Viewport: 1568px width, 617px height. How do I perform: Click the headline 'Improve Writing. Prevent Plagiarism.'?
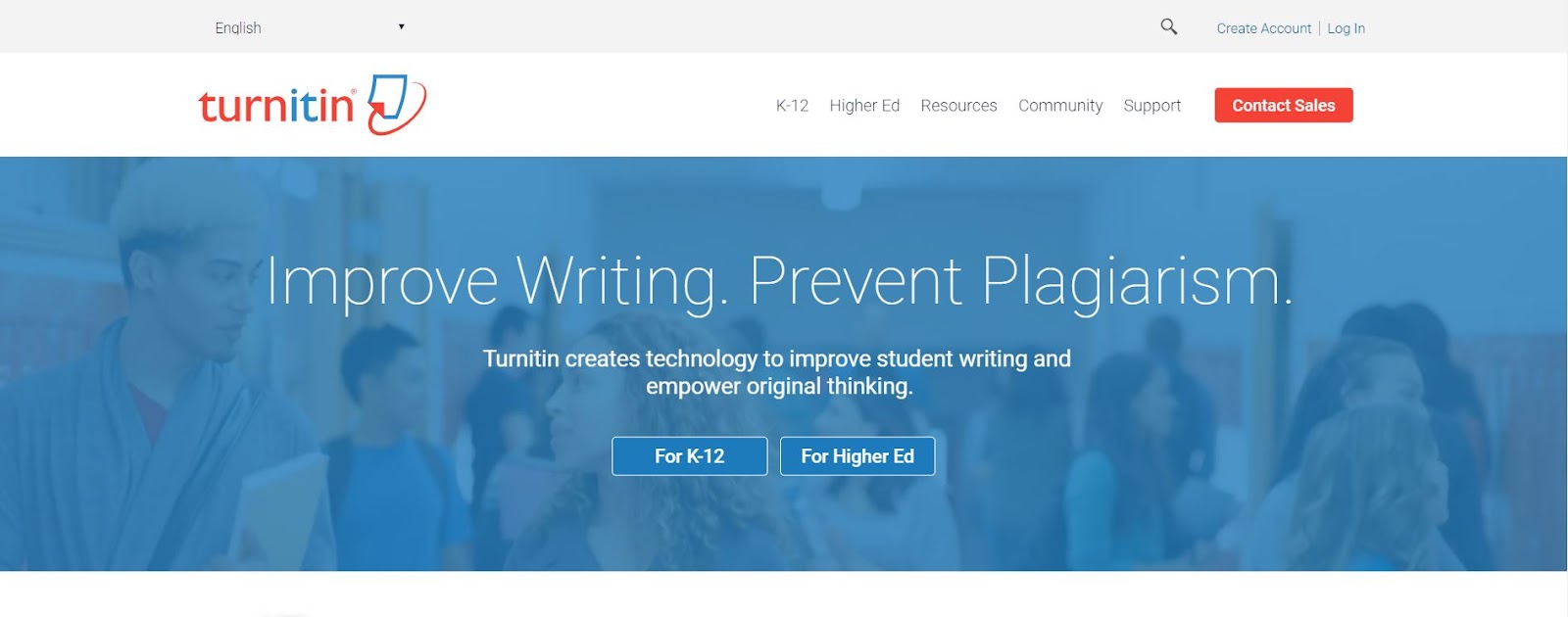click(x=780, y=282)
